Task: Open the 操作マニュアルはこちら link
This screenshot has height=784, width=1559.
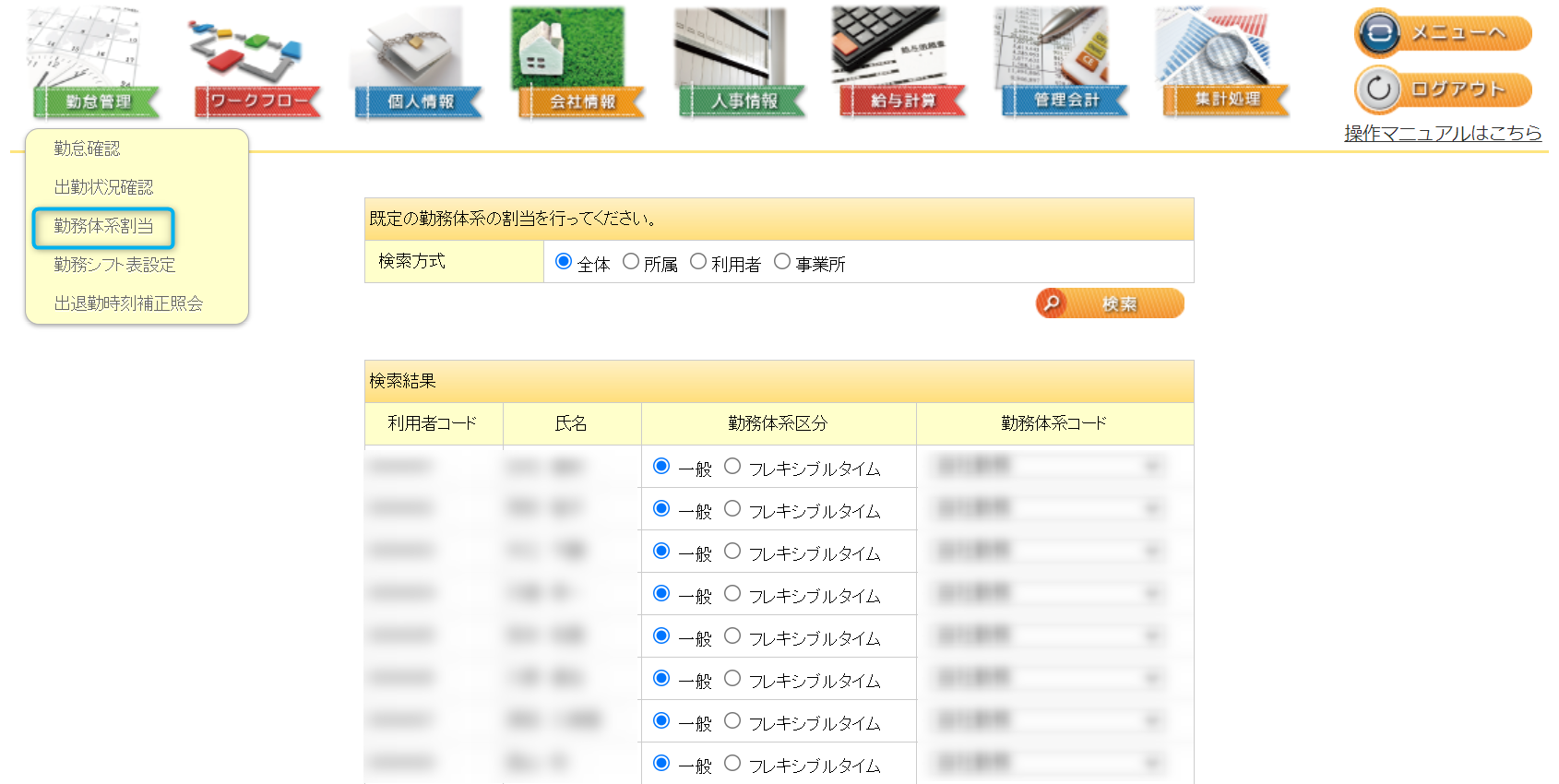Action: coord(1442,134)
